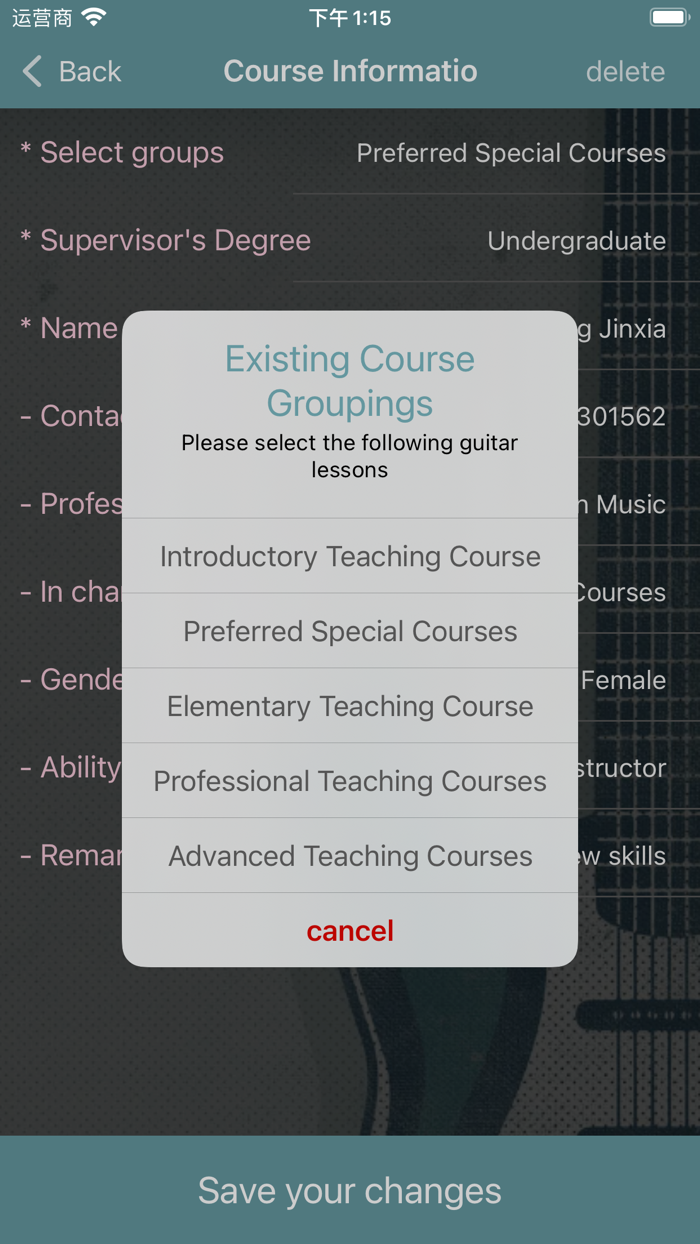The width and height of the screenshot is (700, 1244).
Task: Tap delete in the navigation bar
Action: (x=625, y=72)
